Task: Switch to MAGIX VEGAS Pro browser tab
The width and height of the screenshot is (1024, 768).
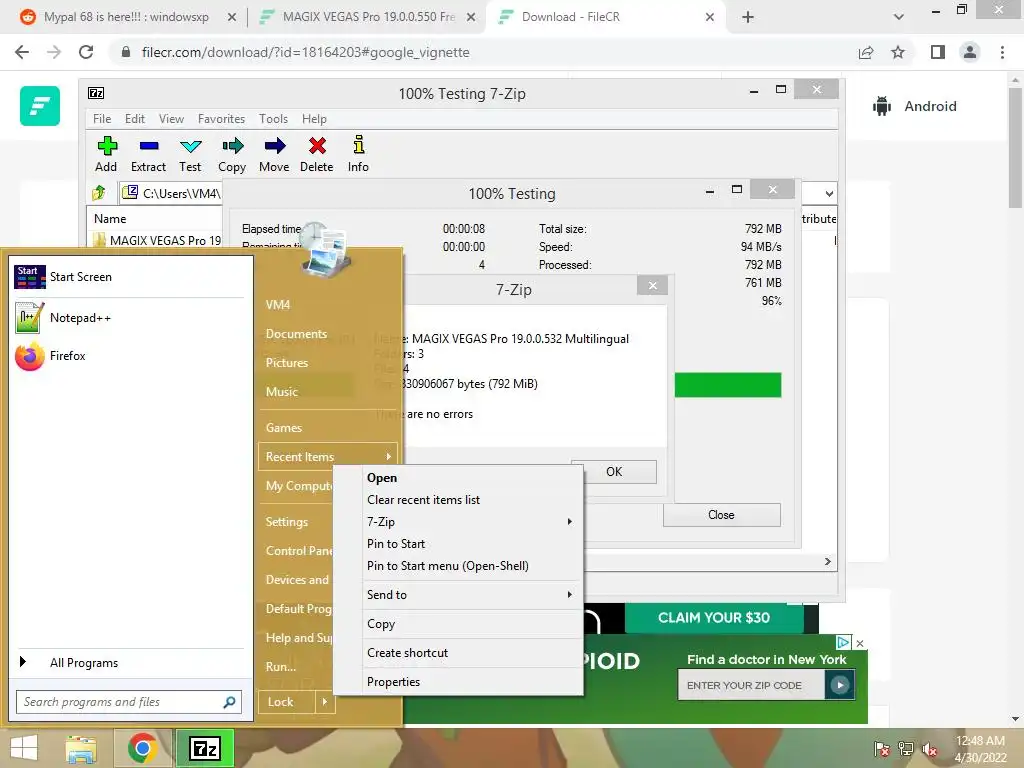Action: tap(368, 17)
